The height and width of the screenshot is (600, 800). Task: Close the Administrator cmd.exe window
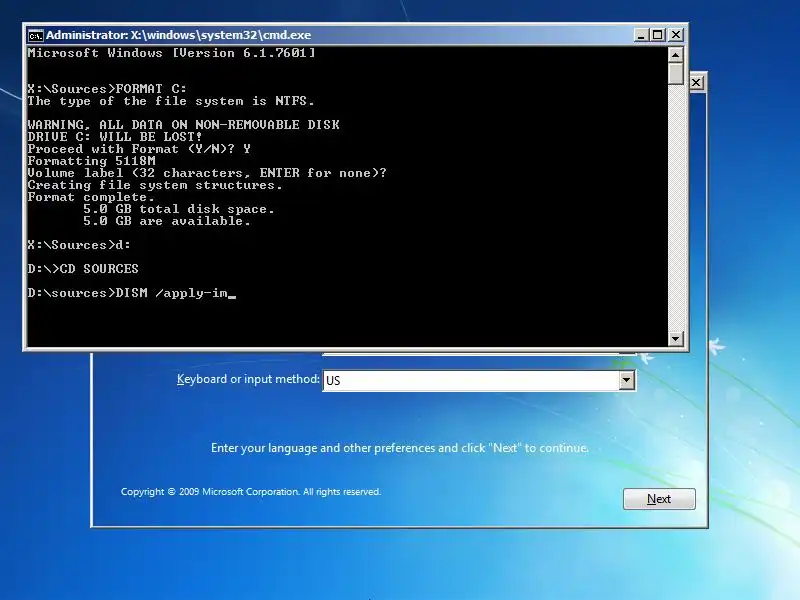tap(676, 35)
